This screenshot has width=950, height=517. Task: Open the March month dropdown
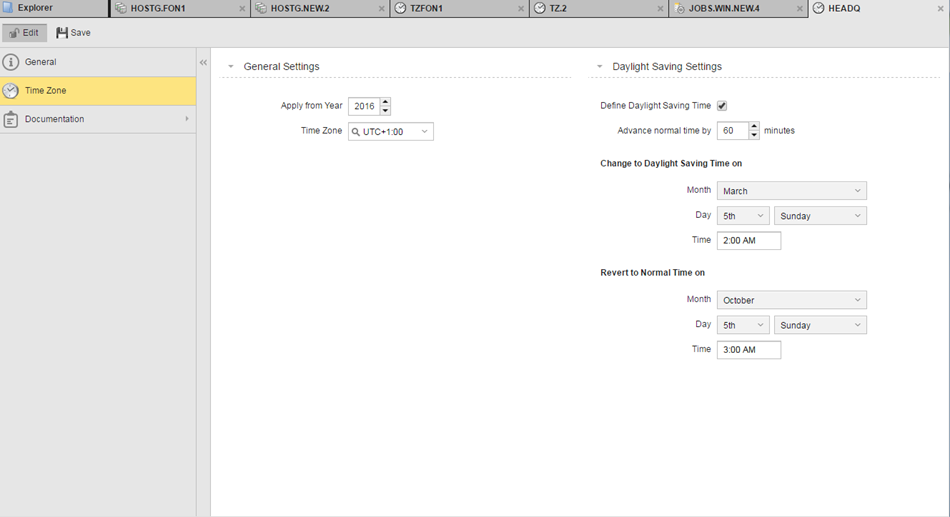click(x=791, y=191)
